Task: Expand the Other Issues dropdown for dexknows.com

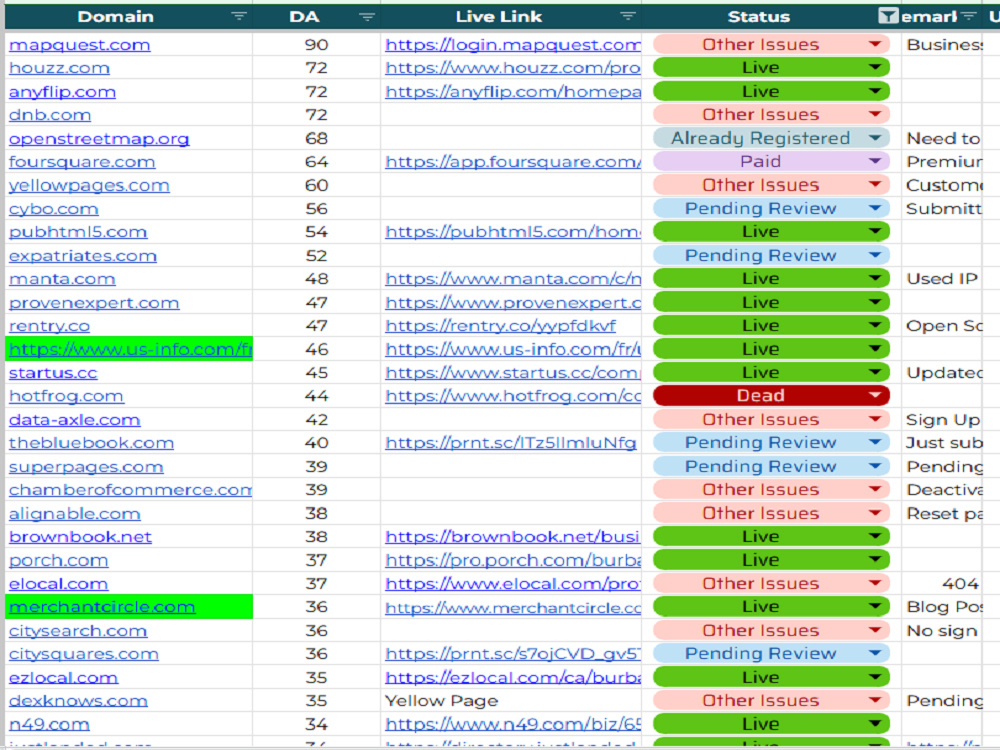Action: click(x=875, y=700)
